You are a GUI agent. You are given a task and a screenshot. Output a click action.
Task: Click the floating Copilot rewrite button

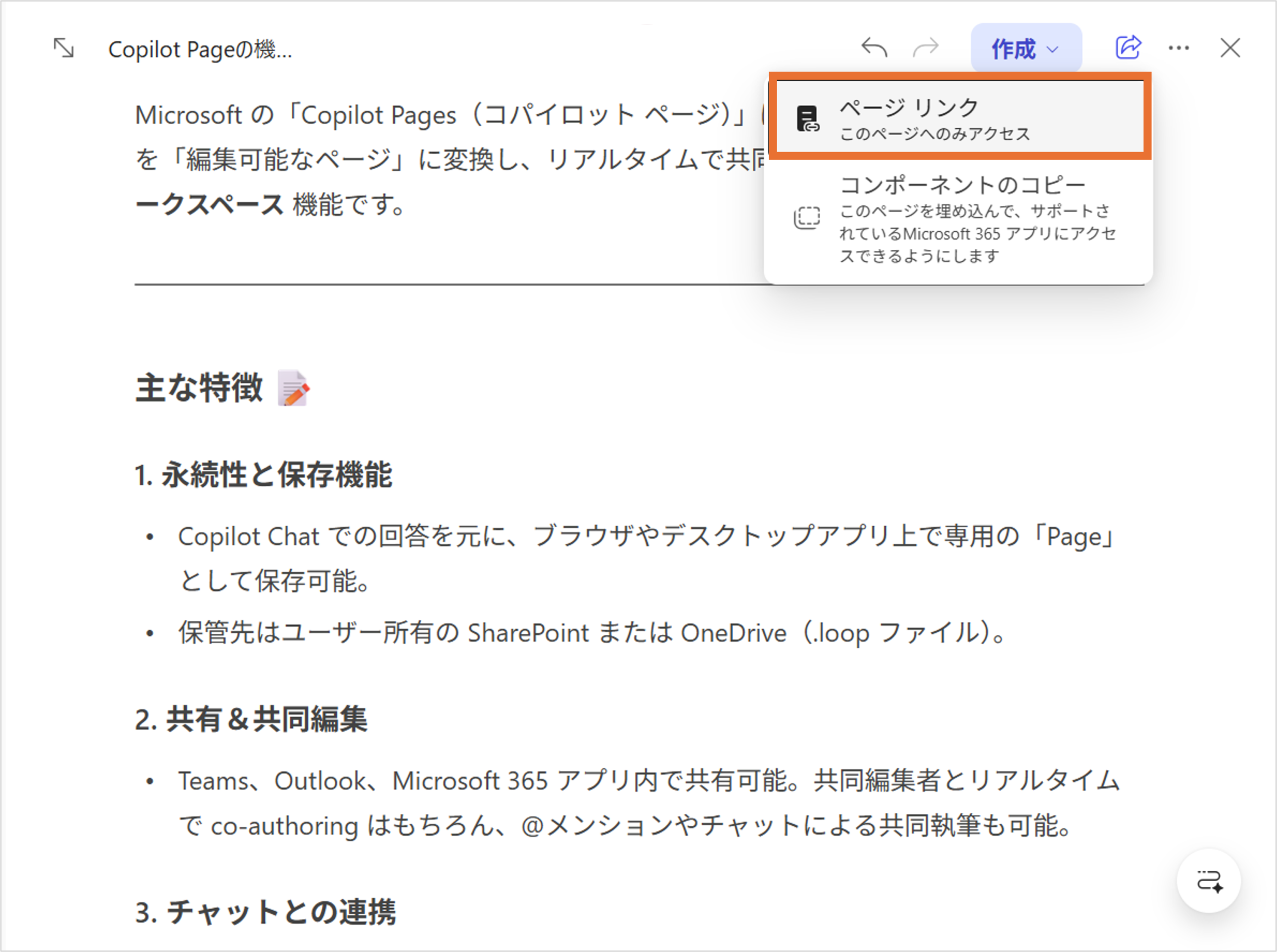coord(1209,881)
